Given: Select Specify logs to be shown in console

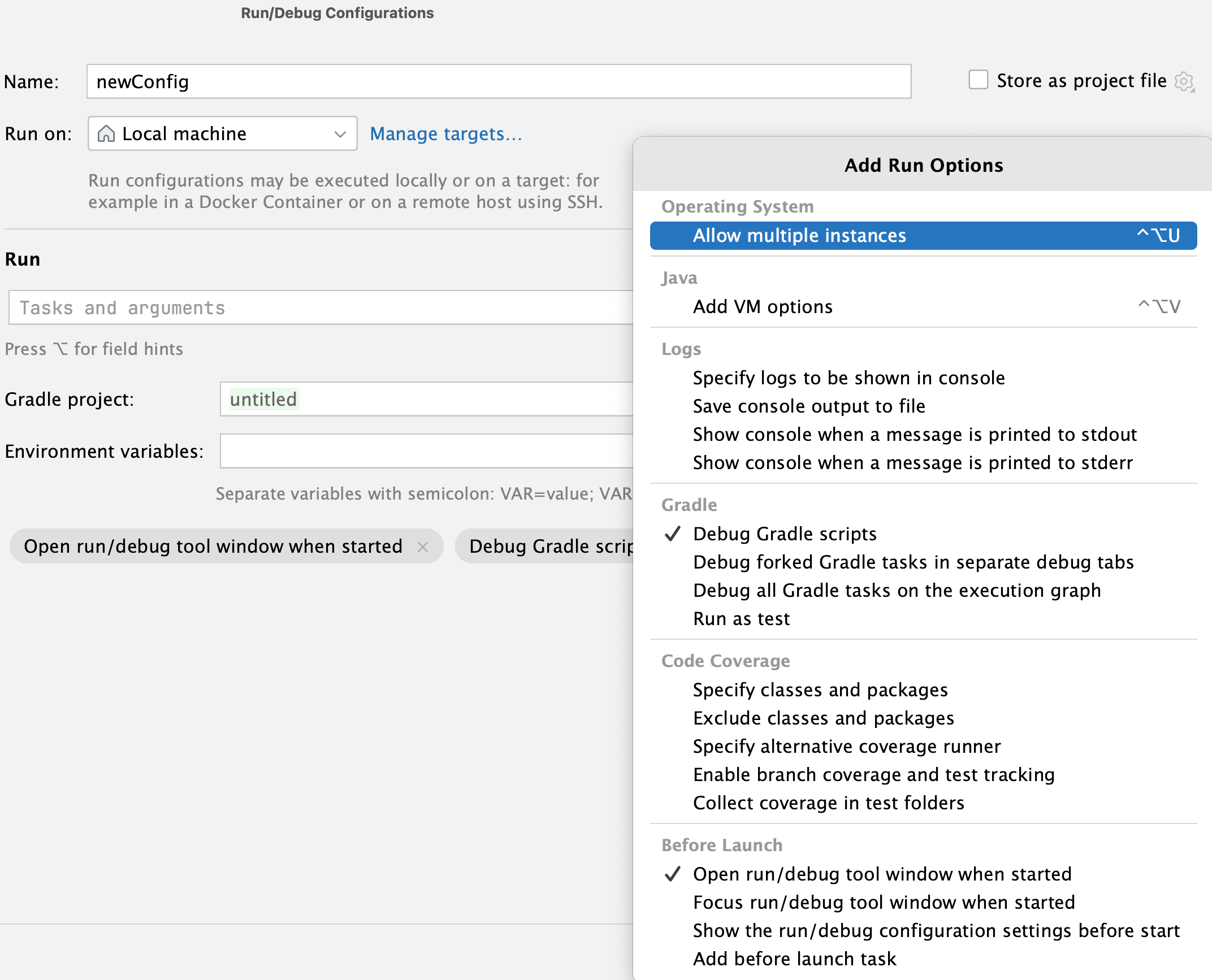Looking at the screenshot, I should pyautogui.click(x=923, y=378).
